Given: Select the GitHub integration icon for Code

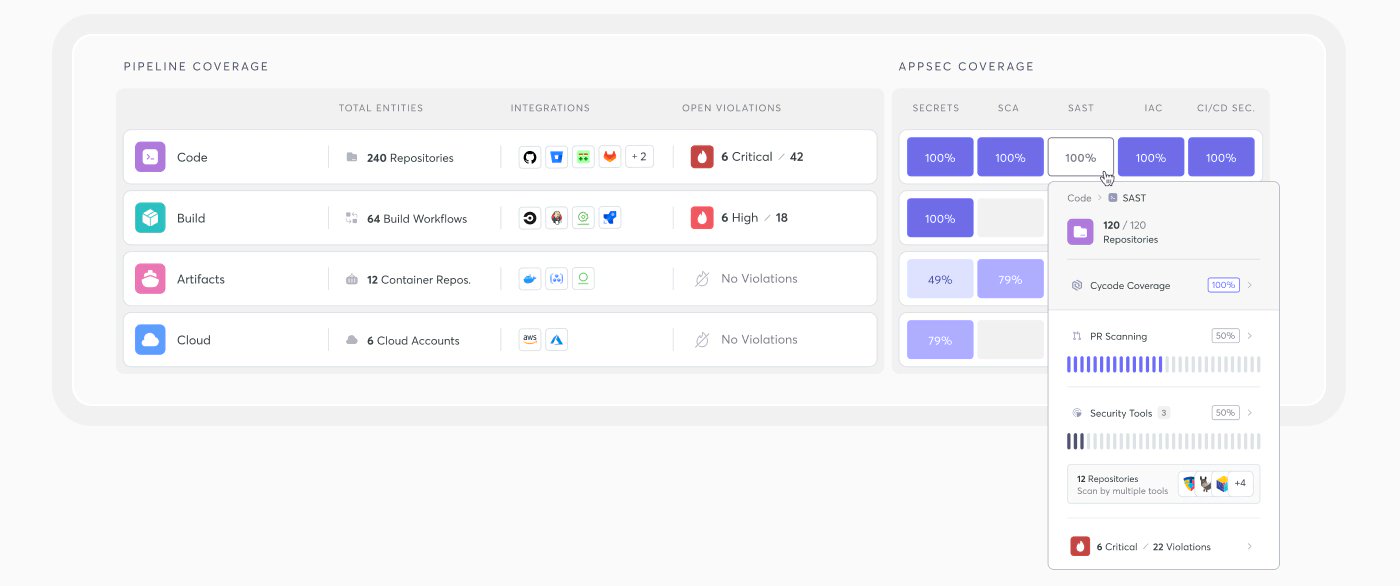Looking at the screenshot, I should pos(529,157).
